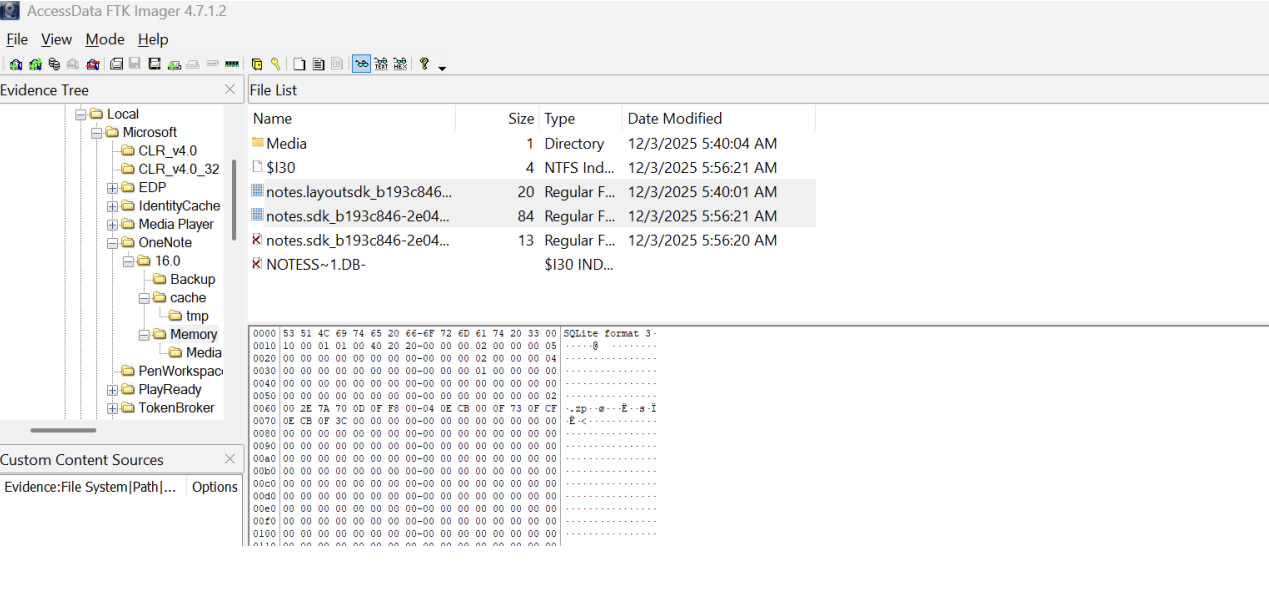Expand the EDP tree node
Image resolution: width=1269 pixels, height=592 pixels.
(114, 187)
